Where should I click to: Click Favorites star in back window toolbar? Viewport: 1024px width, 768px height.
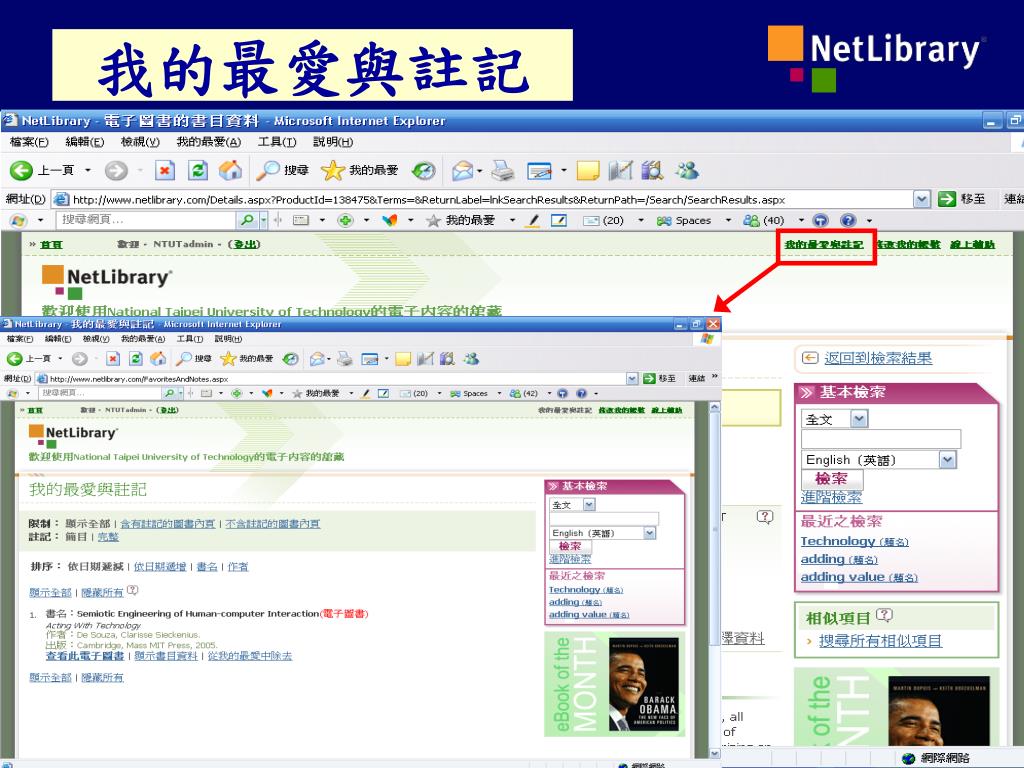[x=332, y=170]
